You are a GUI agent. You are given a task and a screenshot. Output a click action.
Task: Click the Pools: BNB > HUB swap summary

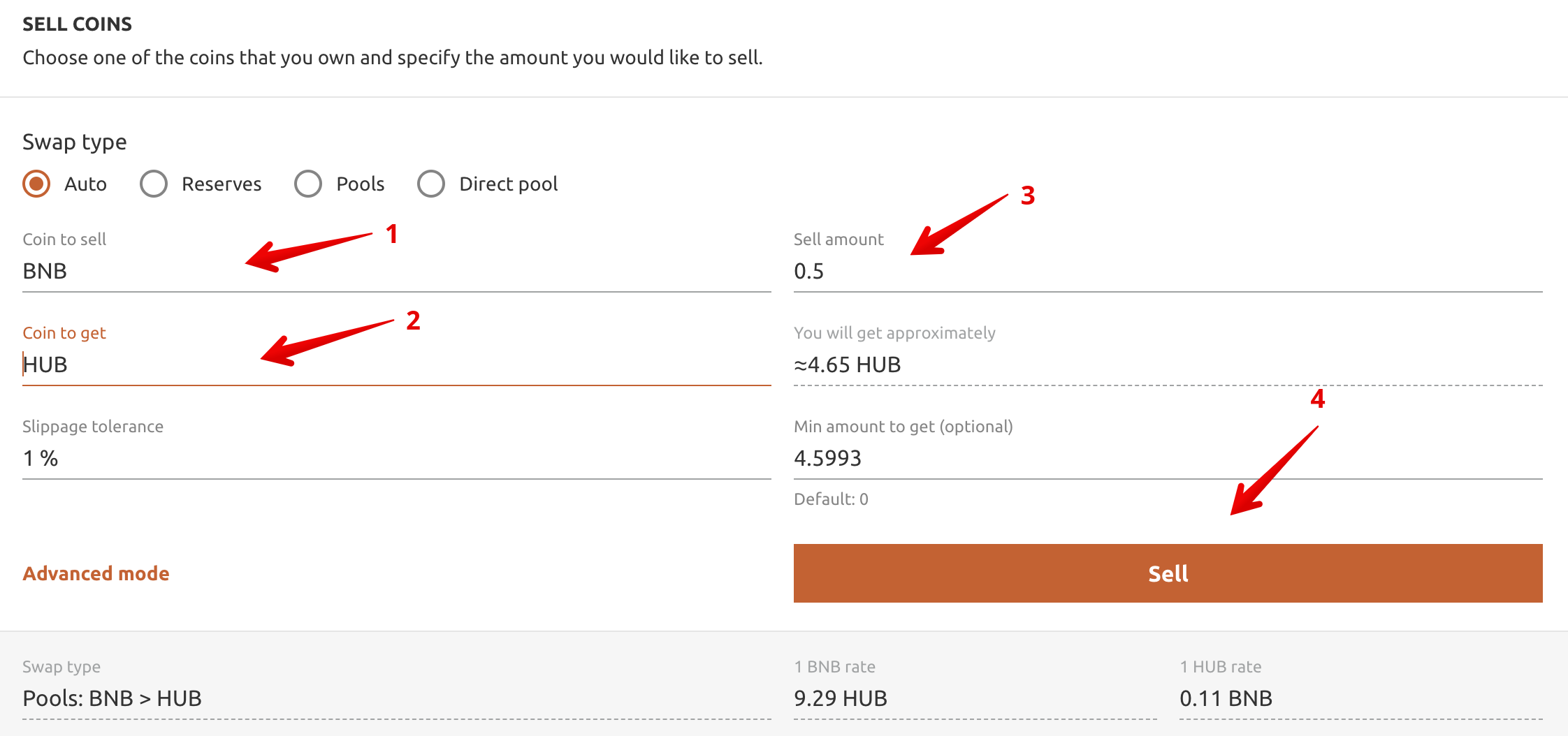[112, 698]
